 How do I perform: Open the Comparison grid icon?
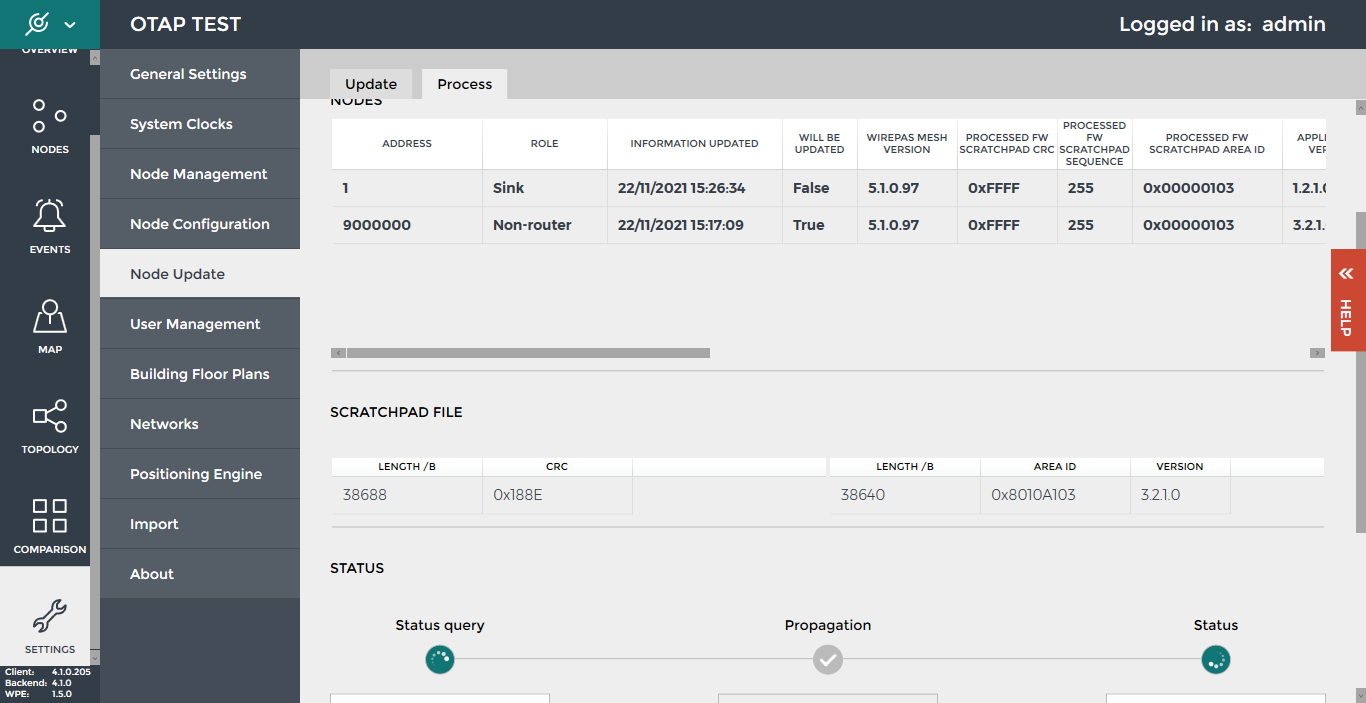(x=49, y=516)
